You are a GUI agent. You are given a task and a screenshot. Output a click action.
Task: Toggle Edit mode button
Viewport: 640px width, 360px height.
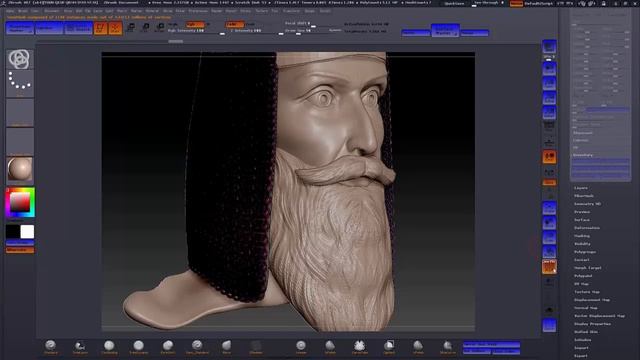coord(100,28)
